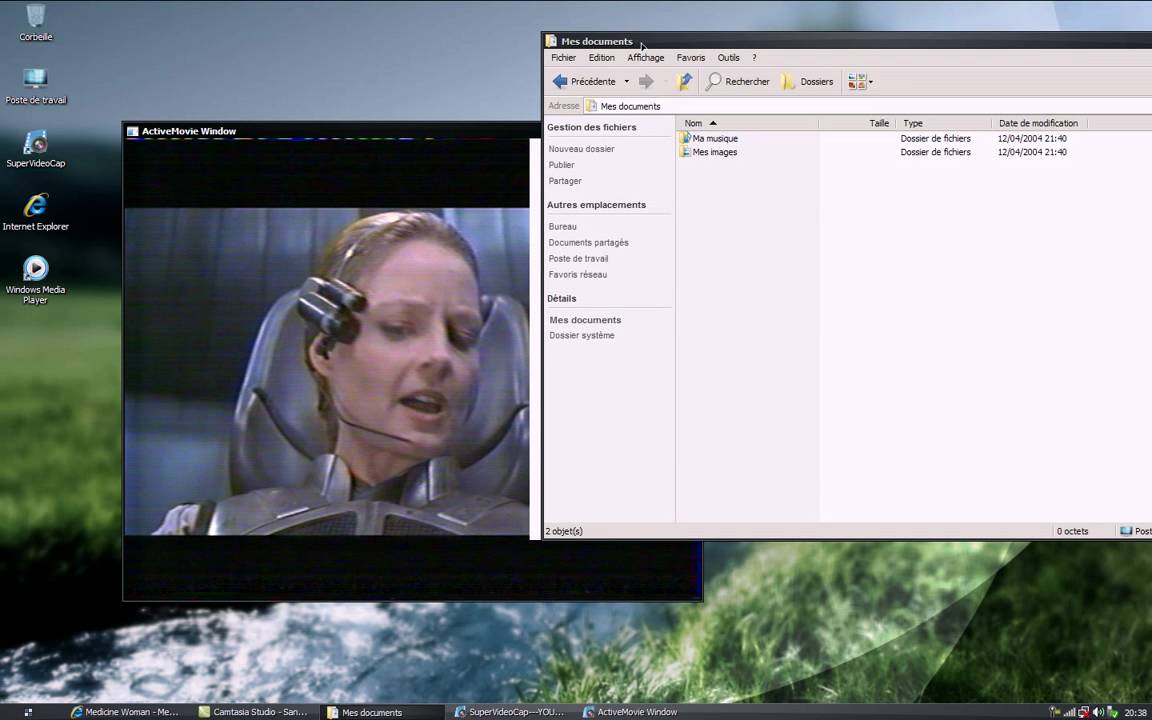Image resolution: width=1152 pixels, height=720 pixels.
Task: Open the Fichier menu
Action: (564, 57)
